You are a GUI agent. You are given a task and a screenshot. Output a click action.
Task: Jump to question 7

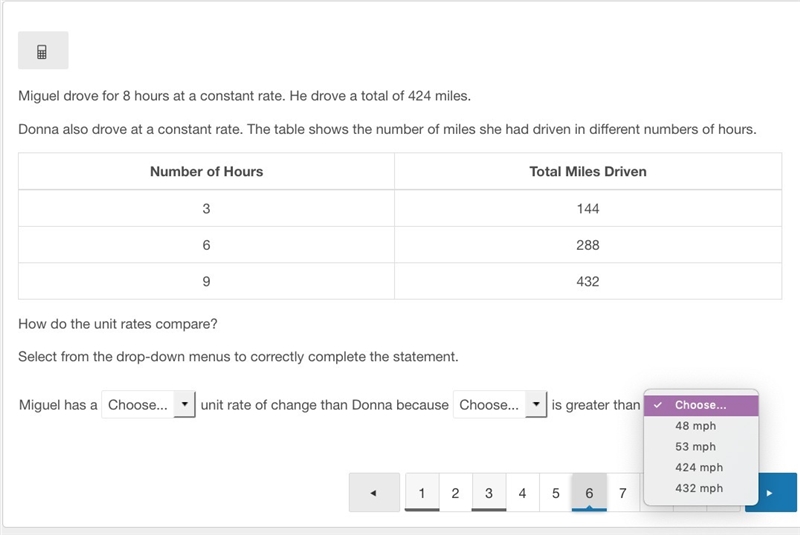(x=623, y=493)
